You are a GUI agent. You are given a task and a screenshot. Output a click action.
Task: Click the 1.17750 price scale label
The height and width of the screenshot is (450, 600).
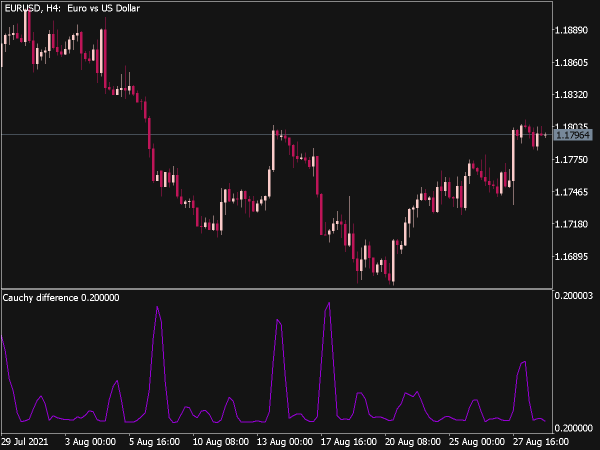571,160
